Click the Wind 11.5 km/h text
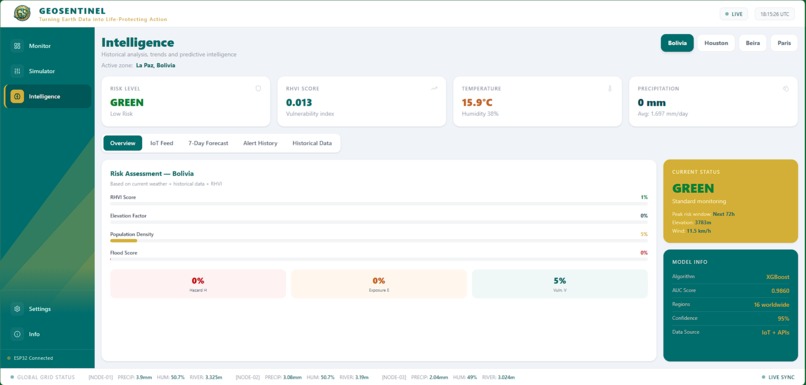This screenshot has height=385, width=806. tap(692, 231)
